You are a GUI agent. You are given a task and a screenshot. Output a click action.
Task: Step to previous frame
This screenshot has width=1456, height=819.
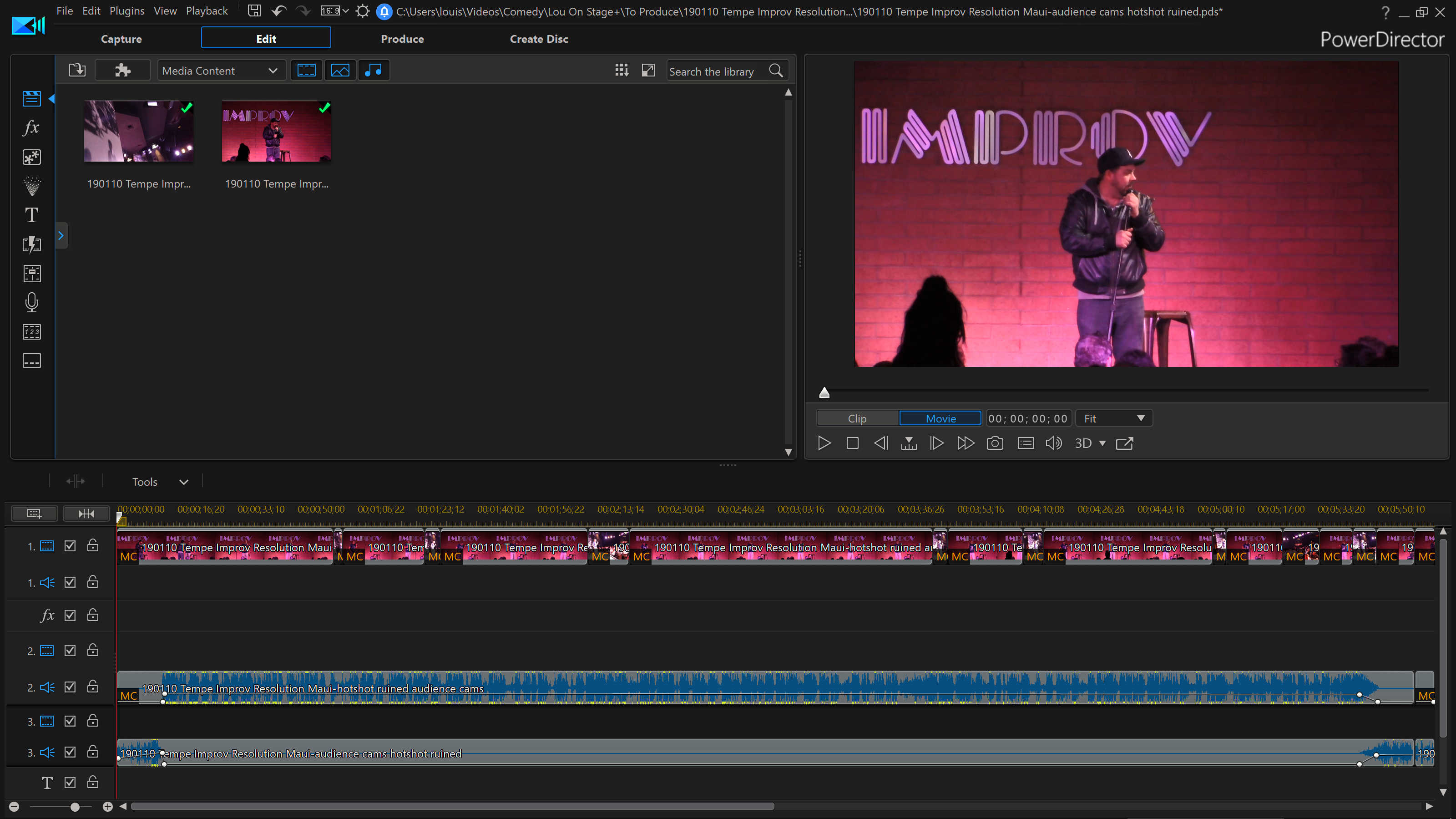click(880, 443)
